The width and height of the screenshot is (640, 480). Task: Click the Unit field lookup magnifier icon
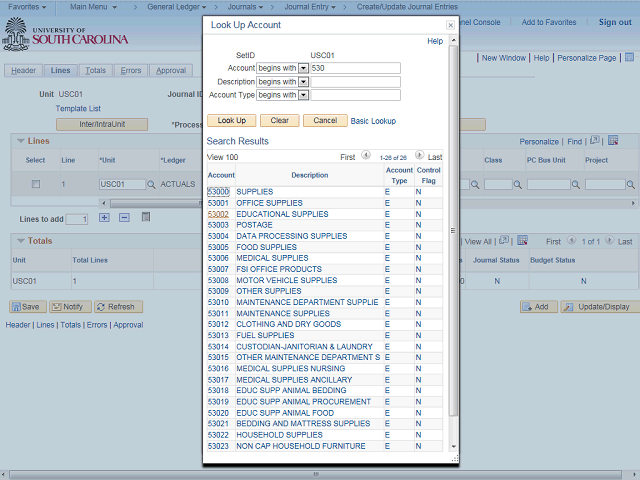click(x=152, y=185)
